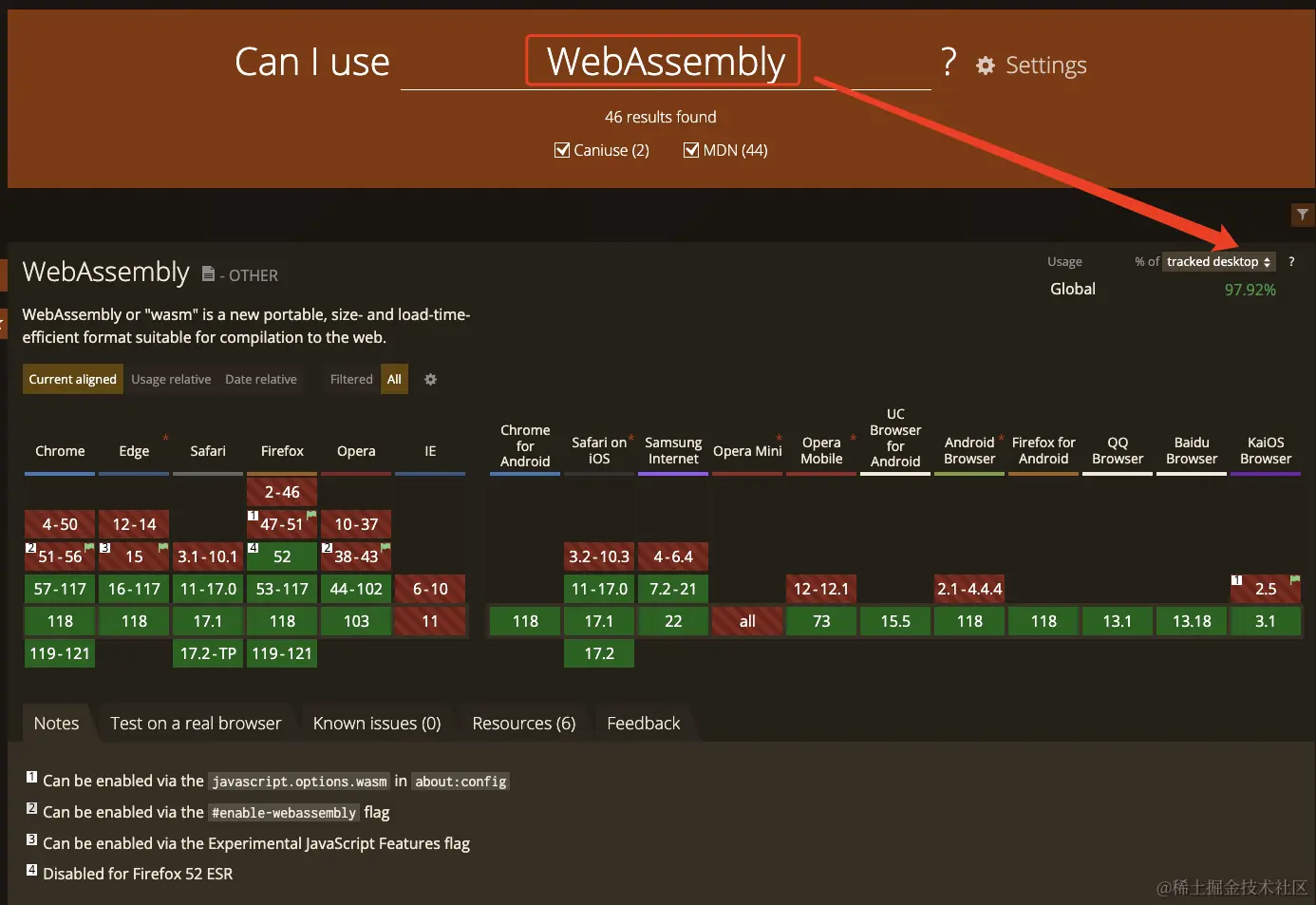Switch to Usage relative view
The image size is (1316, 905).
point(171,379)
